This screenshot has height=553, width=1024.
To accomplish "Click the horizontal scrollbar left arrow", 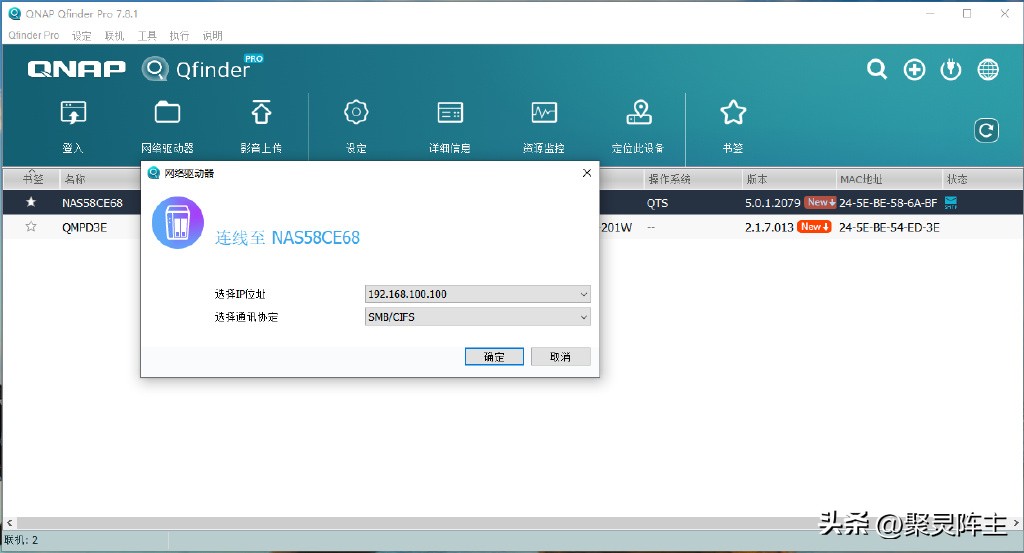I will click(9, 523).
